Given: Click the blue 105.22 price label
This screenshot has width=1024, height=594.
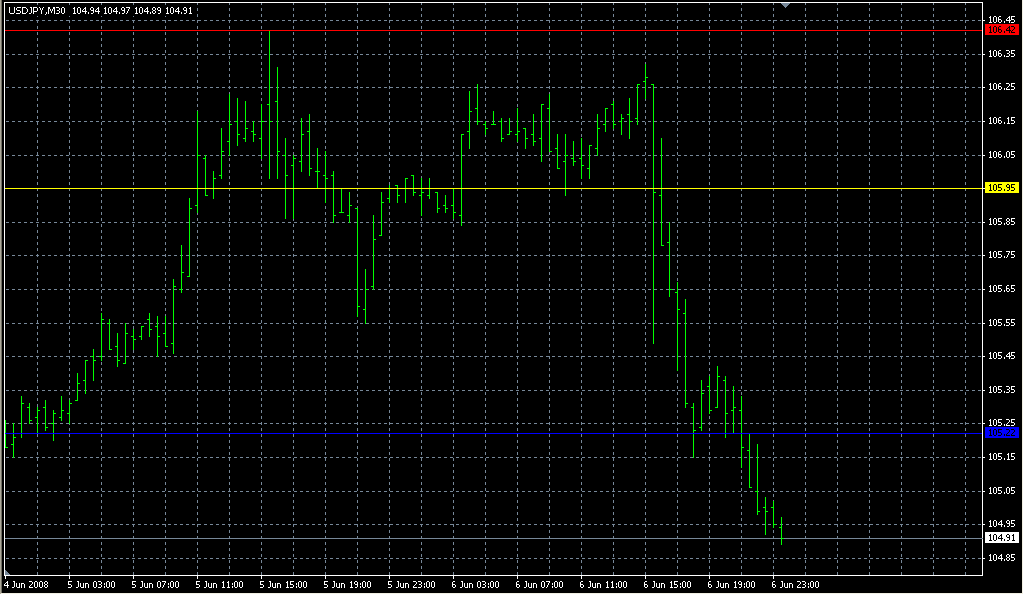Looking at the screenshot, I should pyautogui.click(x=1001, y=433).
